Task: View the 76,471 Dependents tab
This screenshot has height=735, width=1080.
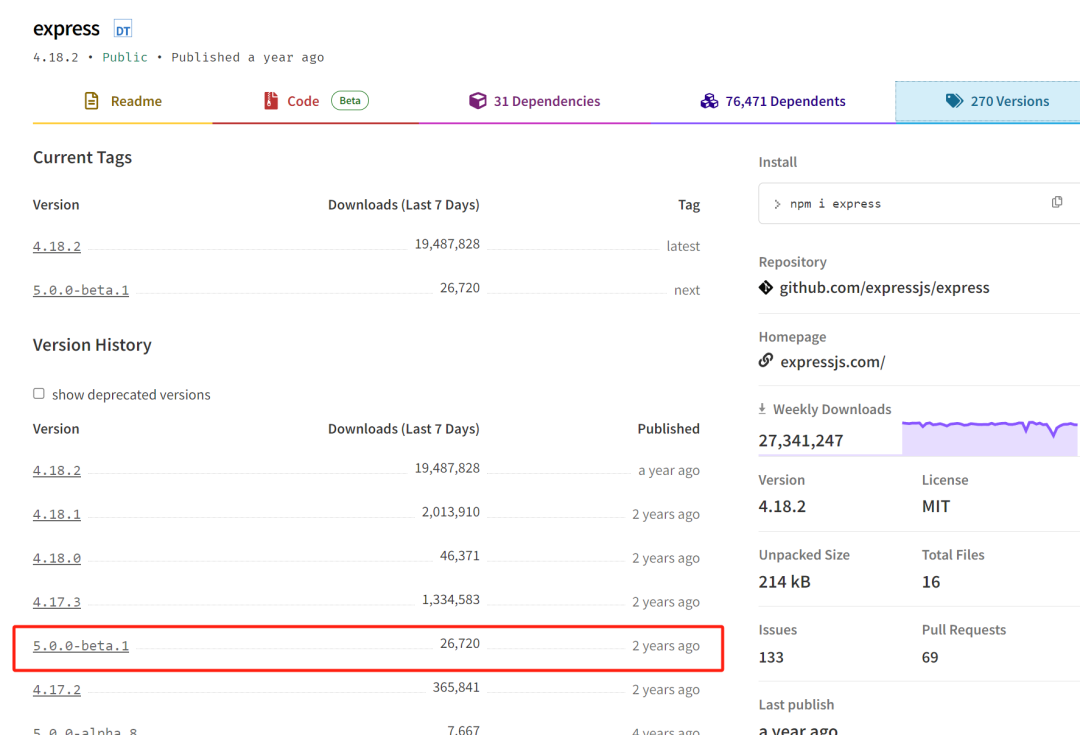Action: (773, 101)
